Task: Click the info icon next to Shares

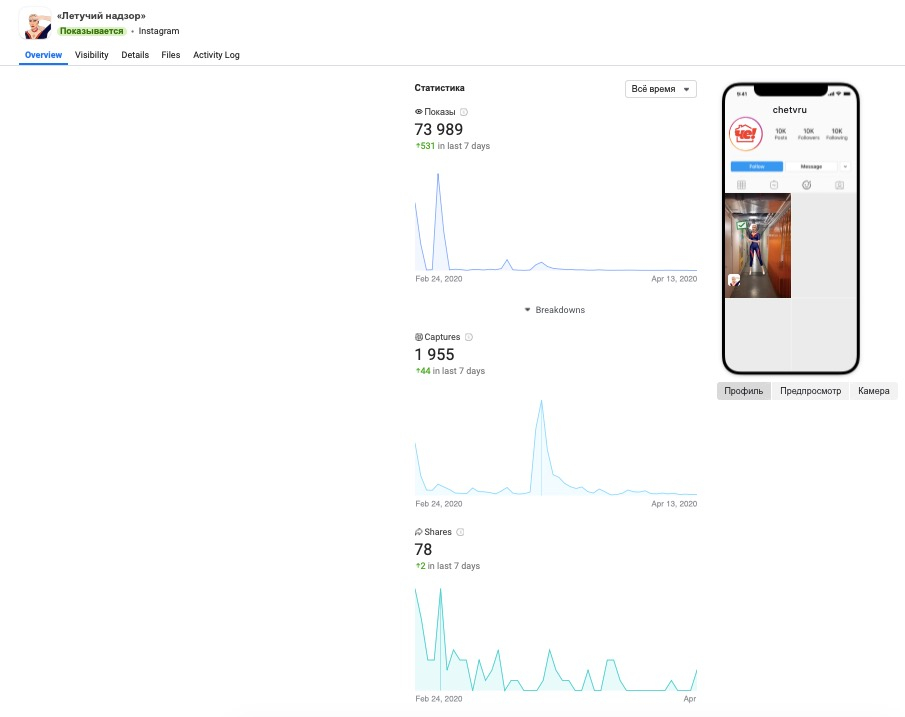Action: (460, 532)
